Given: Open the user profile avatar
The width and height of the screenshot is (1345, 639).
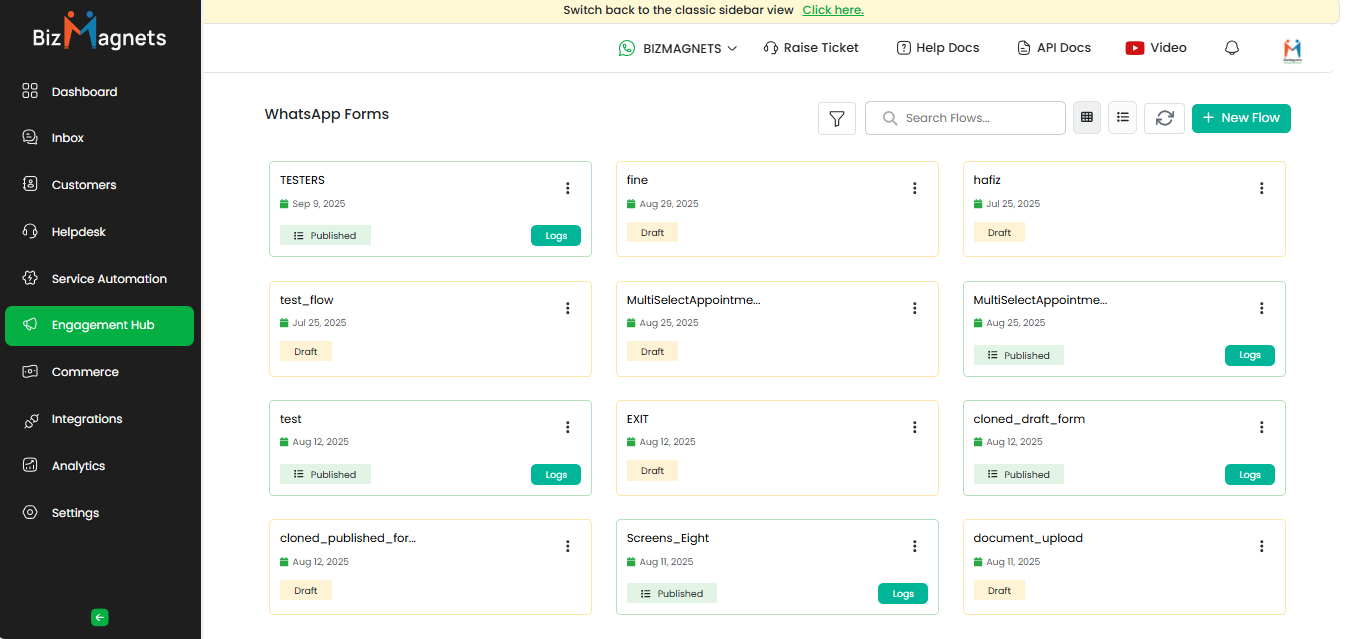Looking at the screenshot, I should click(x=1293, y=49).
